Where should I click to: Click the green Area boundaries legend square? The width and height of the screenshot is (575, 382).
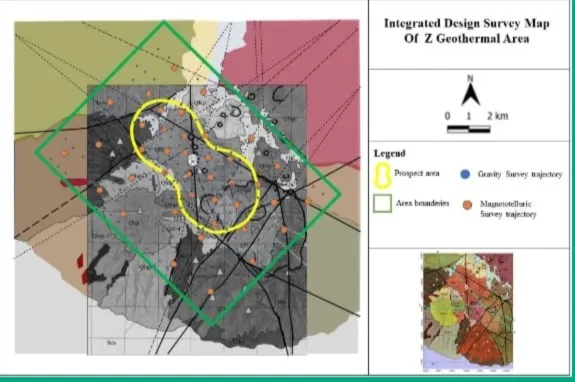(x=382, y=203)
